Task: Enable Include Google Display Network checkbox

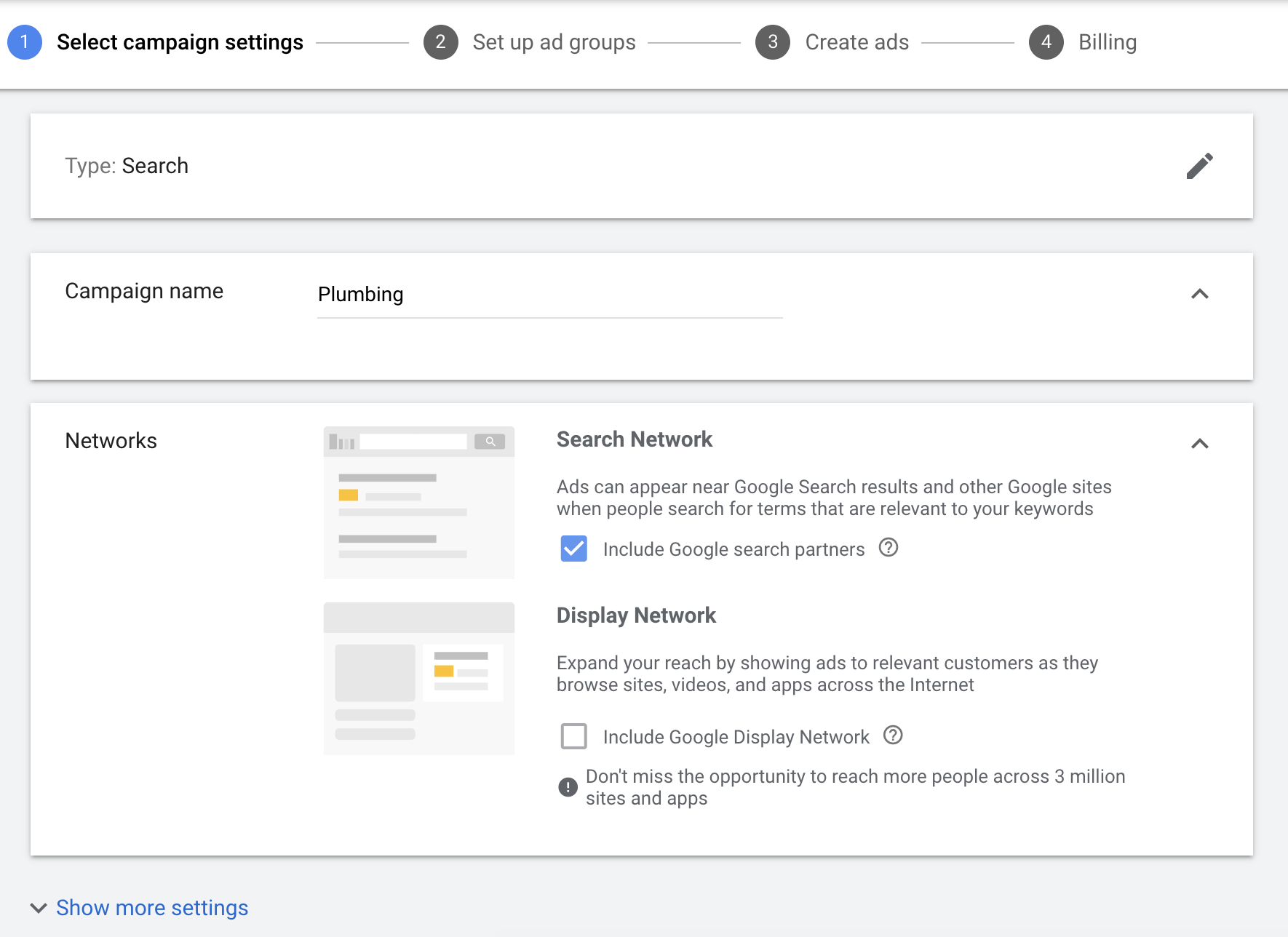Action: 574,736
